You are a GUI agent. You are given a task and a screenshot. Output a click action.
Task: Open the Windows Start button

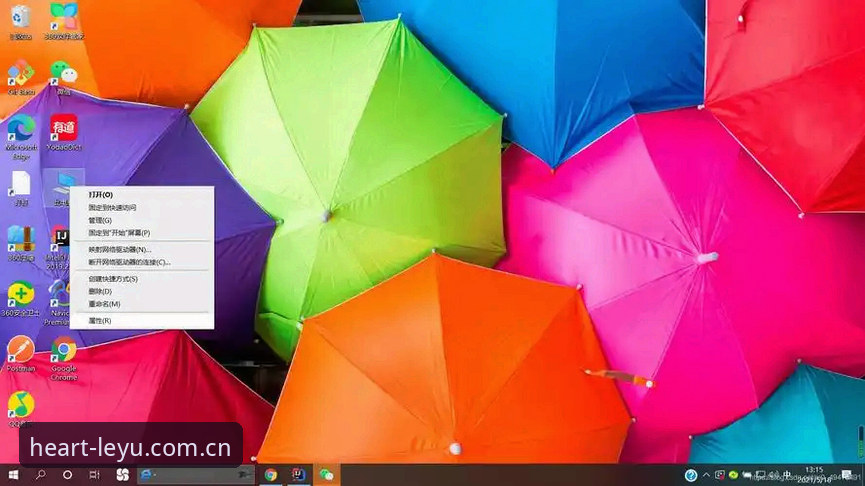(13, 475)
